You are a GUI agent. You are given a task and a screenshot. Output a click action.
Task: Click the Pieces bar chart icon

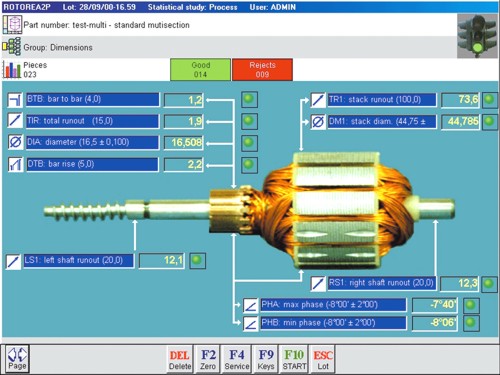12,70
